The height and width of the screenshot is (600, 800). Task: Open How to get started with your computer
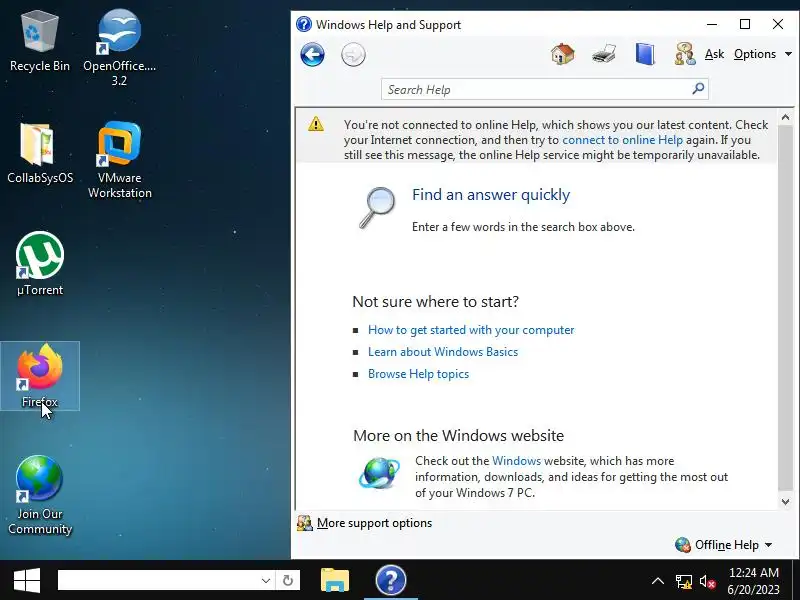pos(471,330)
